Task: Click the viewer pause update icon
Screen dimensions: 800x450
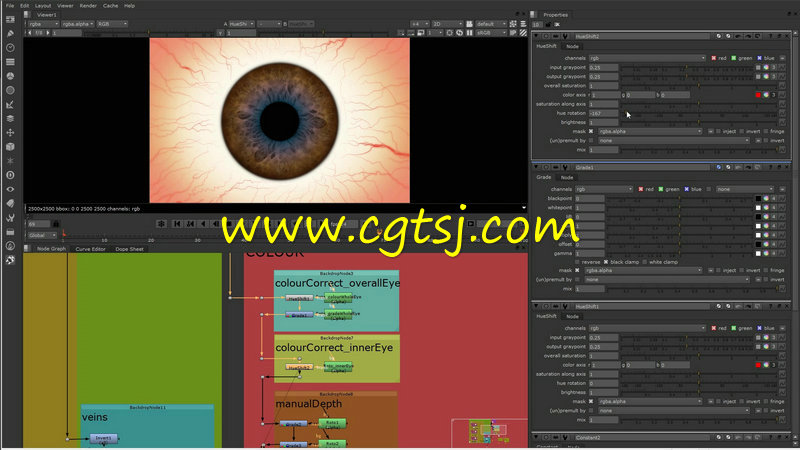Action: click(x=469, y=33)
